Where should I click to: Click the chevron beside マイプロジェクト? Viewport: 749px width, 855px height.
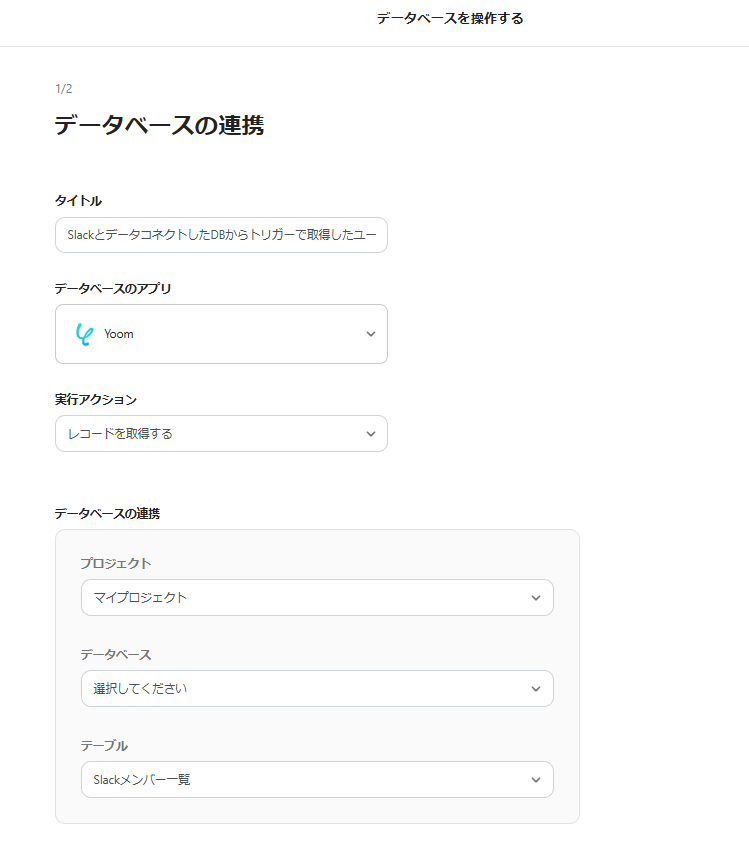click(x=536, y=598)
